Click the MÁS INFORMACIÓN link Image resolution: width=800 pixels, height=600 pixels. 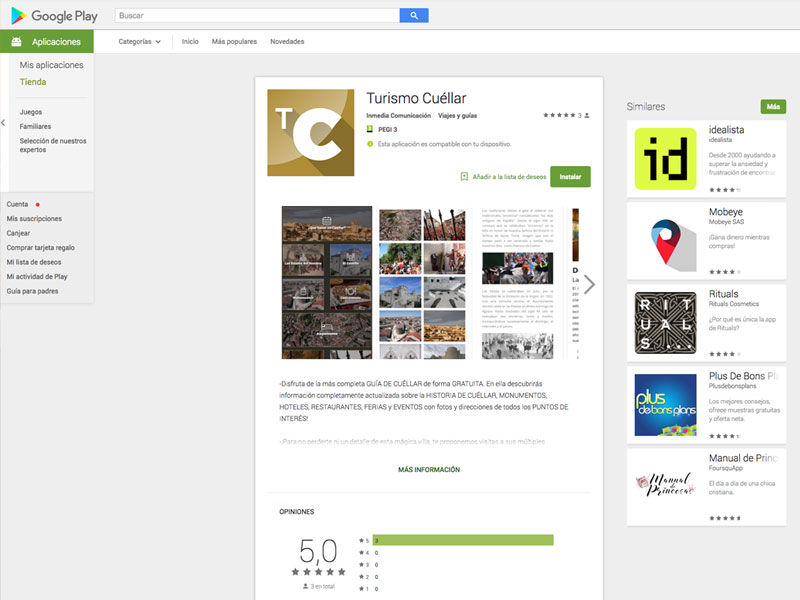[429, 469]
